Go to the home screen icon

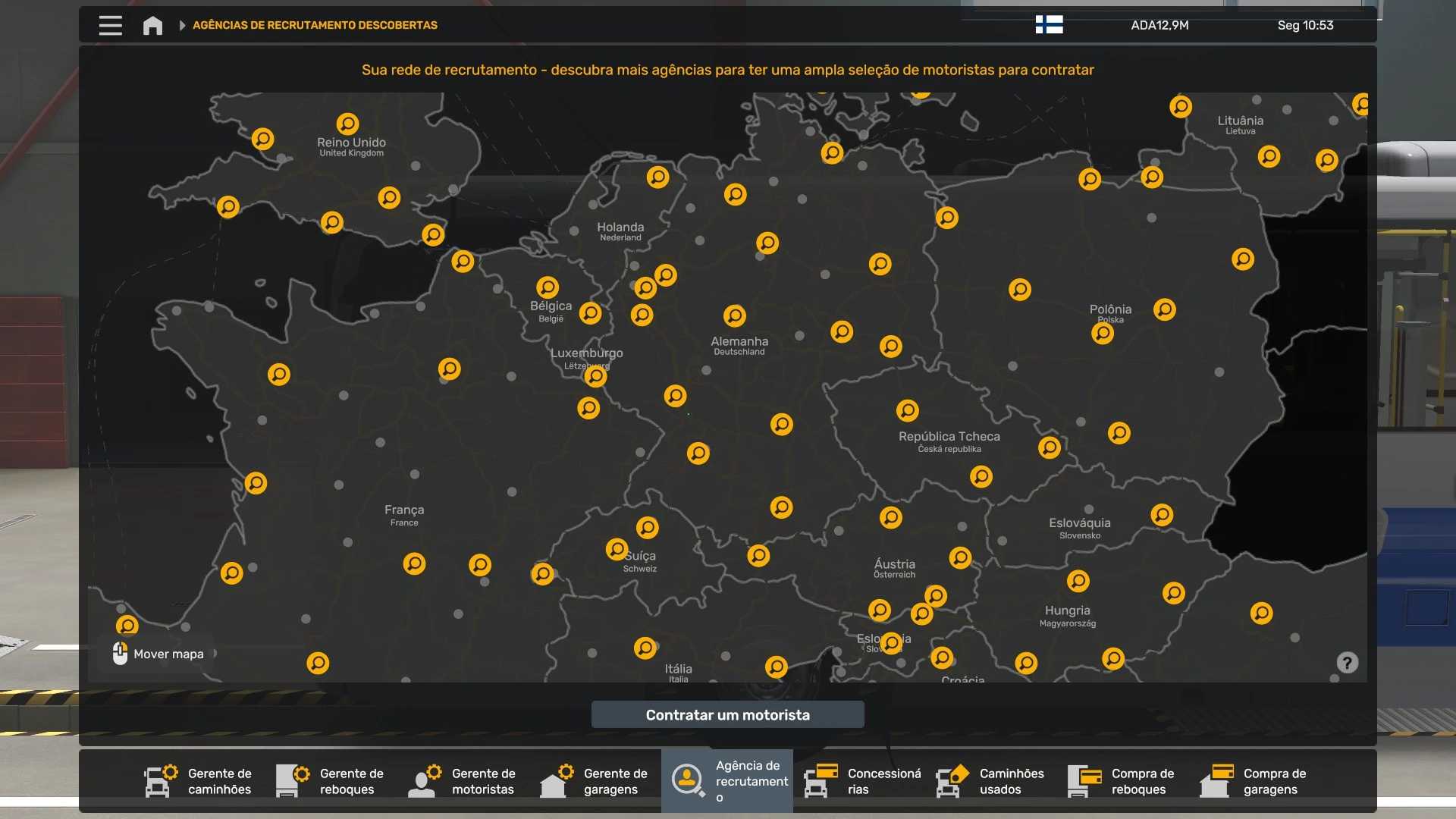point(152,25)
